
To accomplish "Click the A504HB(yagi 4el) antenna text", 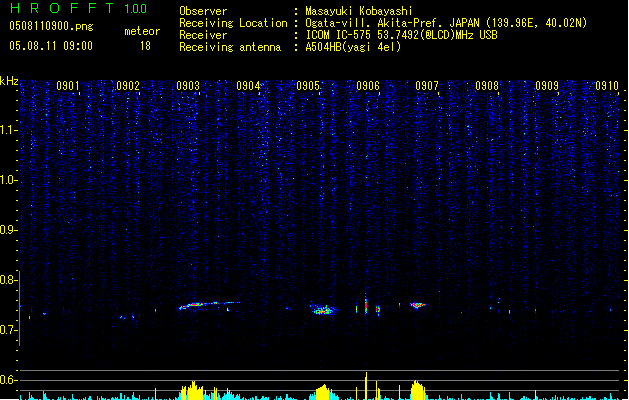I will (353, 47).
